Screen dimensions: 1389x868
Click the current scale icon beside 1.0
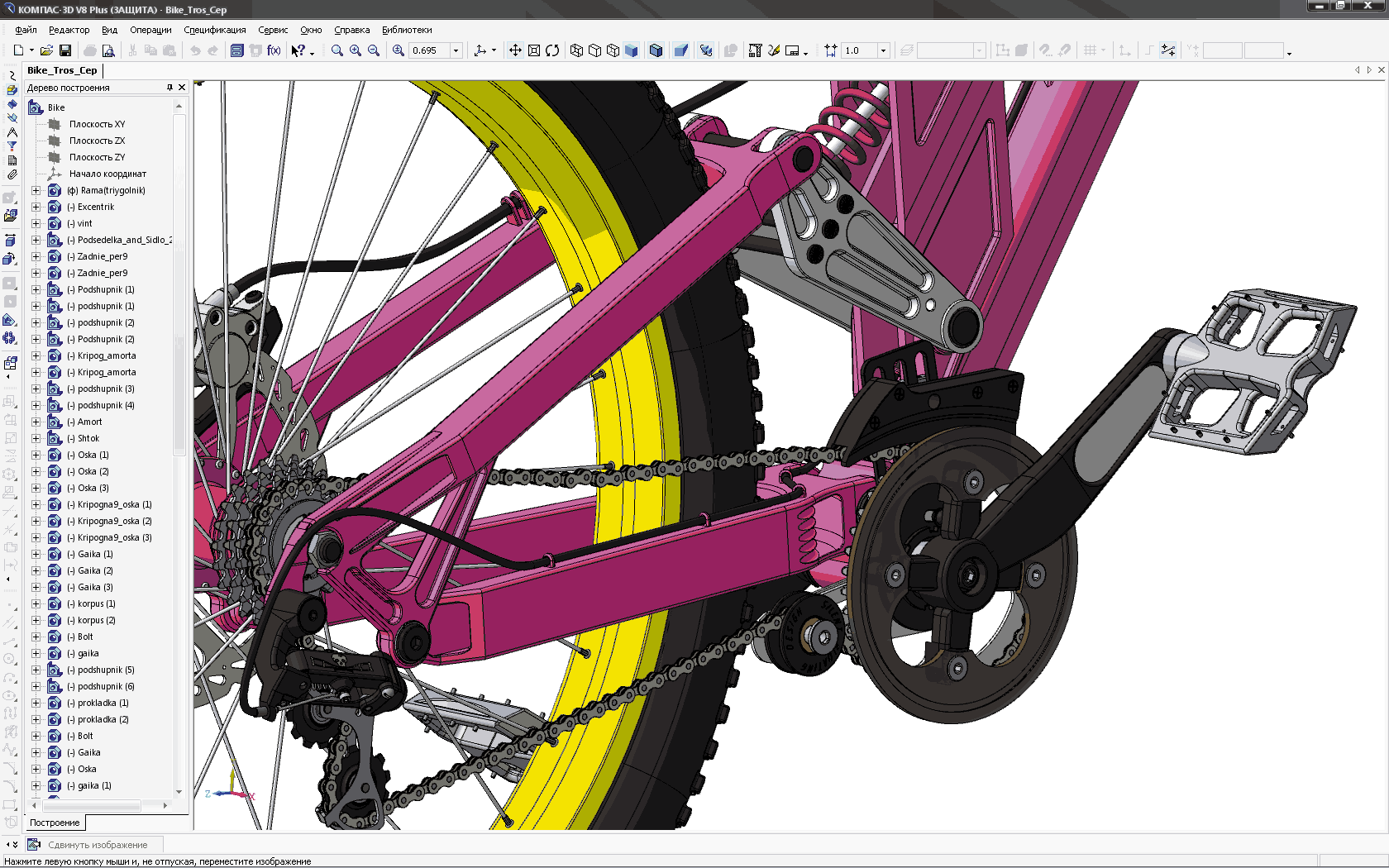[831, 50]
